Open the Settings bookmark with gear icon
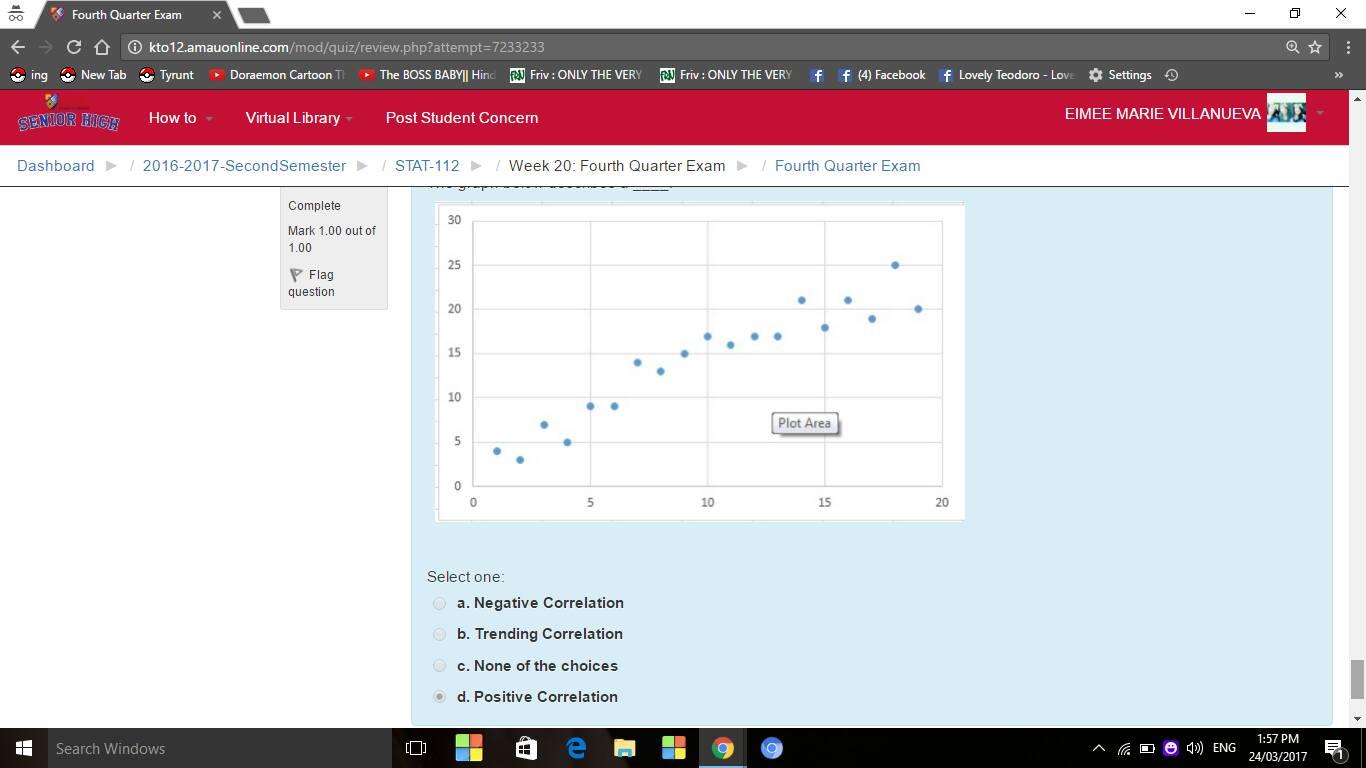Image resolution: width=1366 pixels, height=768 pixels. tap(1120, 75)
